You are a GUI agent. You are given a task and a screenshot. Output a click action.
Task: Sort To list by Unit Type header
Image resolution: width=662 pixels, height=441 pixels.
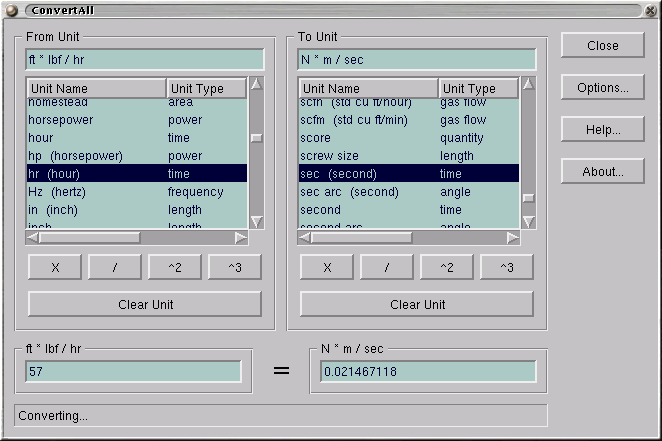coord(478,88)
